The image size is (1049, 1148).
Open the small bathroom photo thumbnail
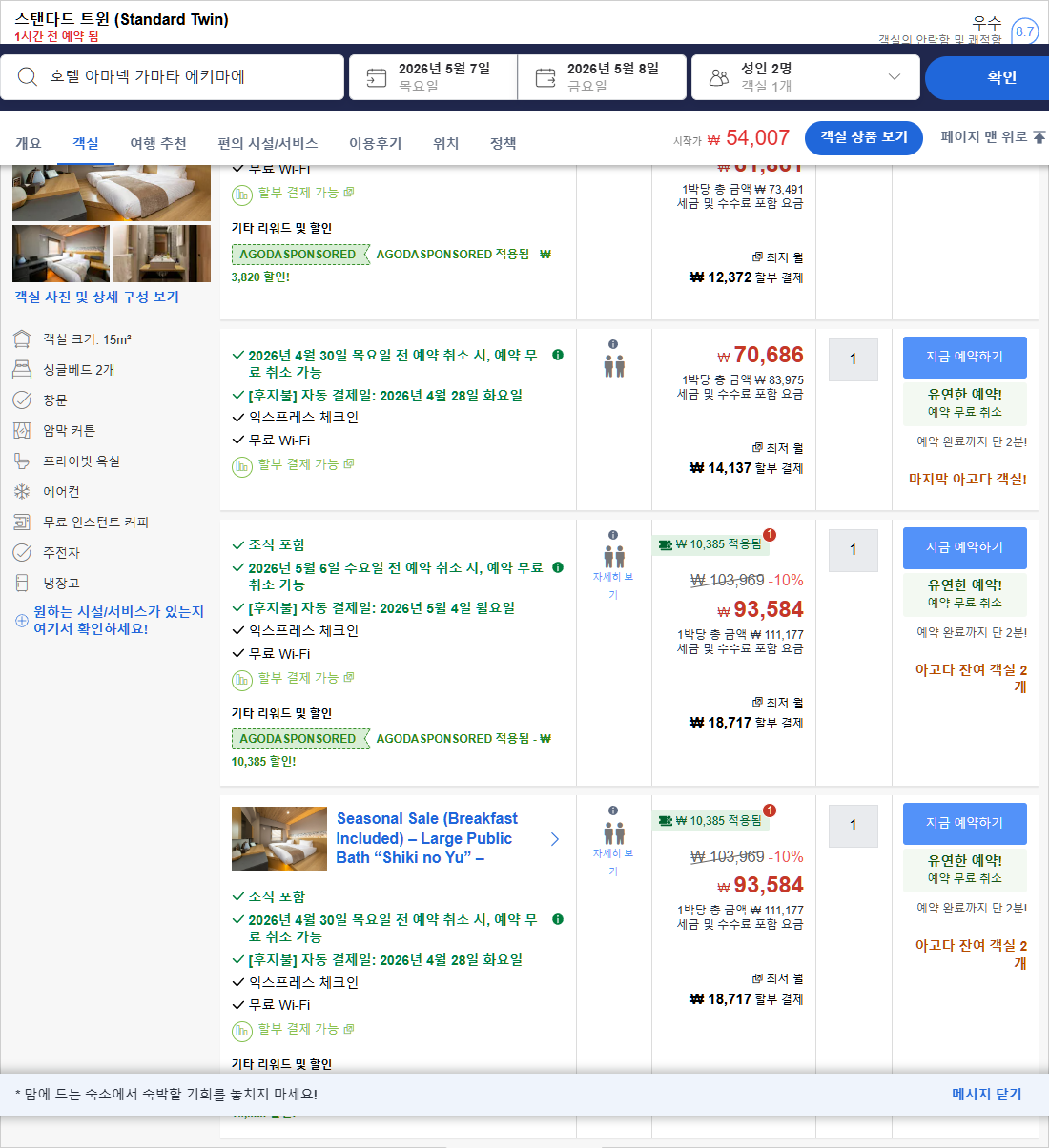tap(162, 254)
